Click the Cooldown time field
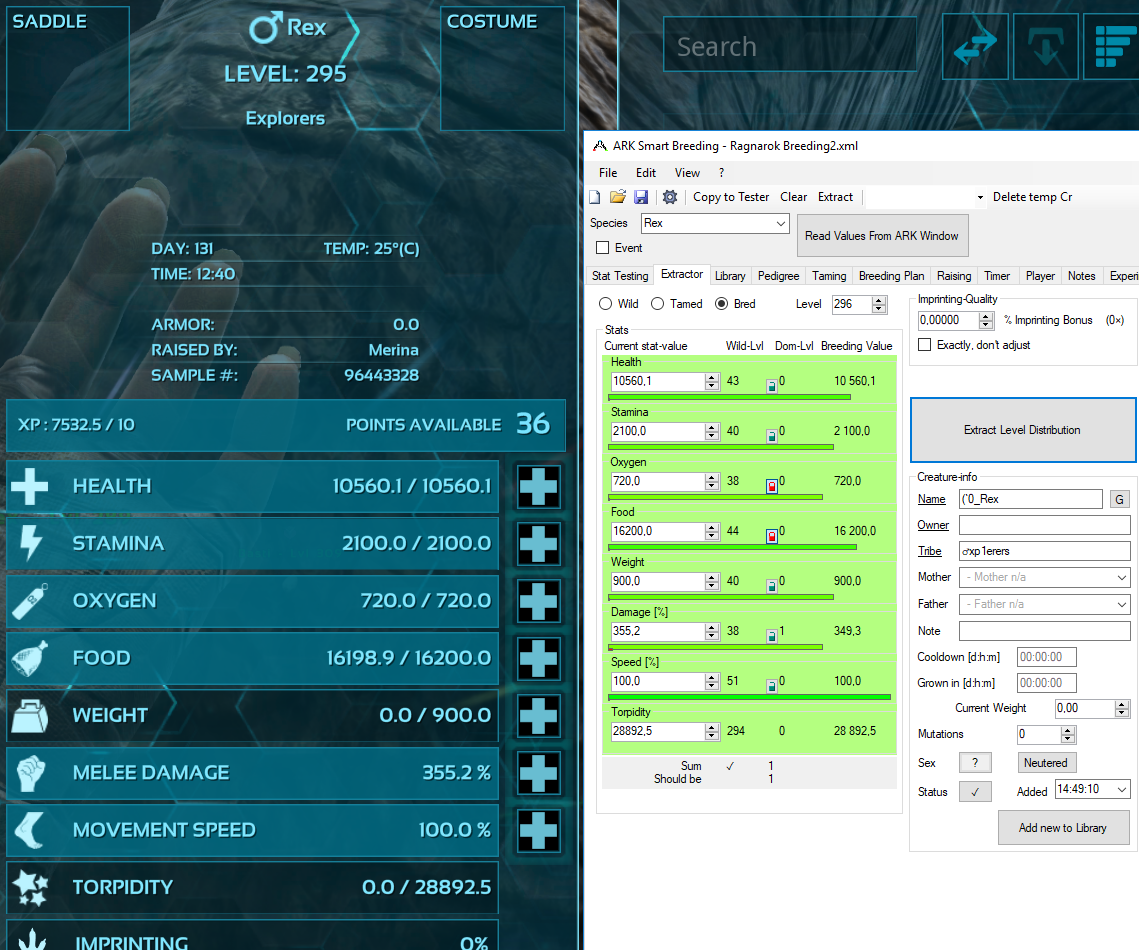Screen dimensions: 1139x950 pyautogui.click(x=1047, y=657)
